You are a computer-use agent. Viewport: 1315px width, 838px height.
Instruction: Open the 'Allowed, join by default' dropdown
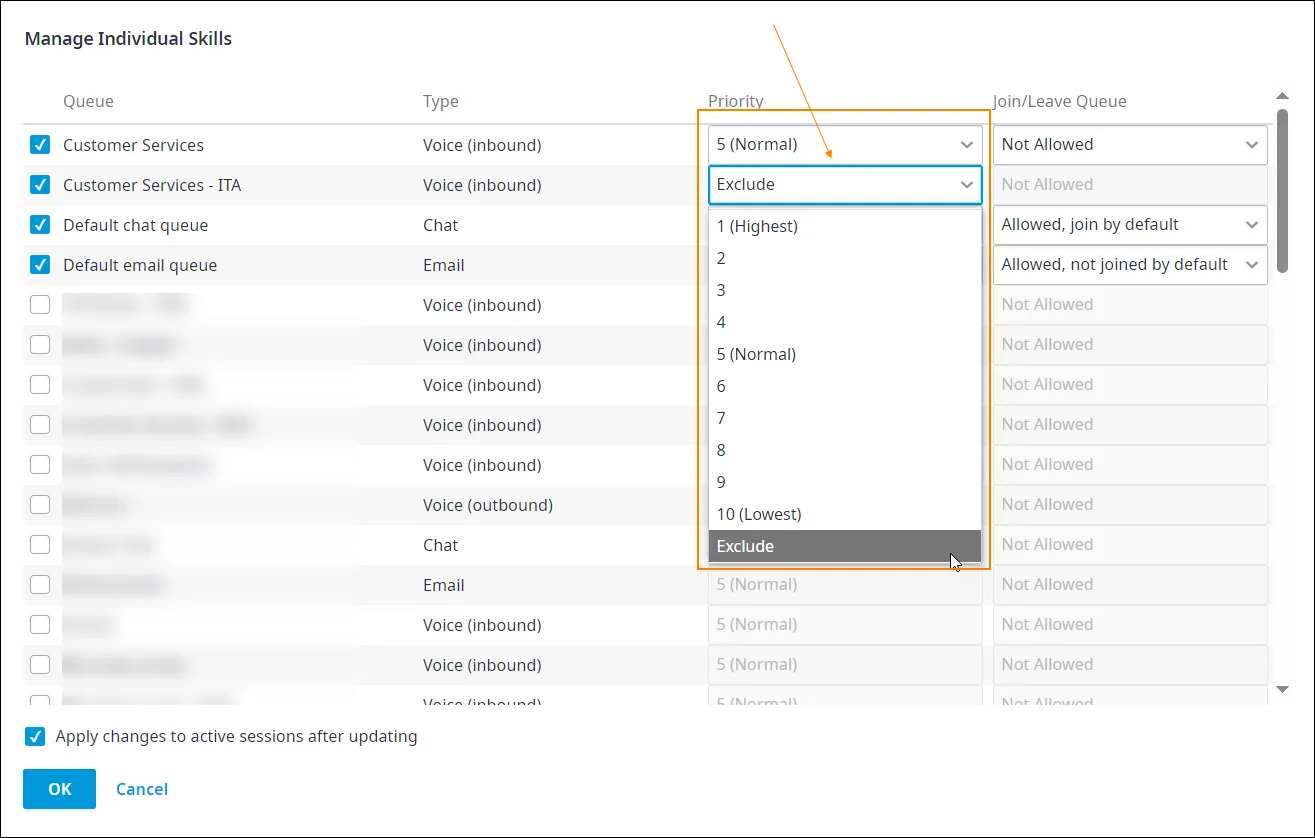coord(1130,224)
